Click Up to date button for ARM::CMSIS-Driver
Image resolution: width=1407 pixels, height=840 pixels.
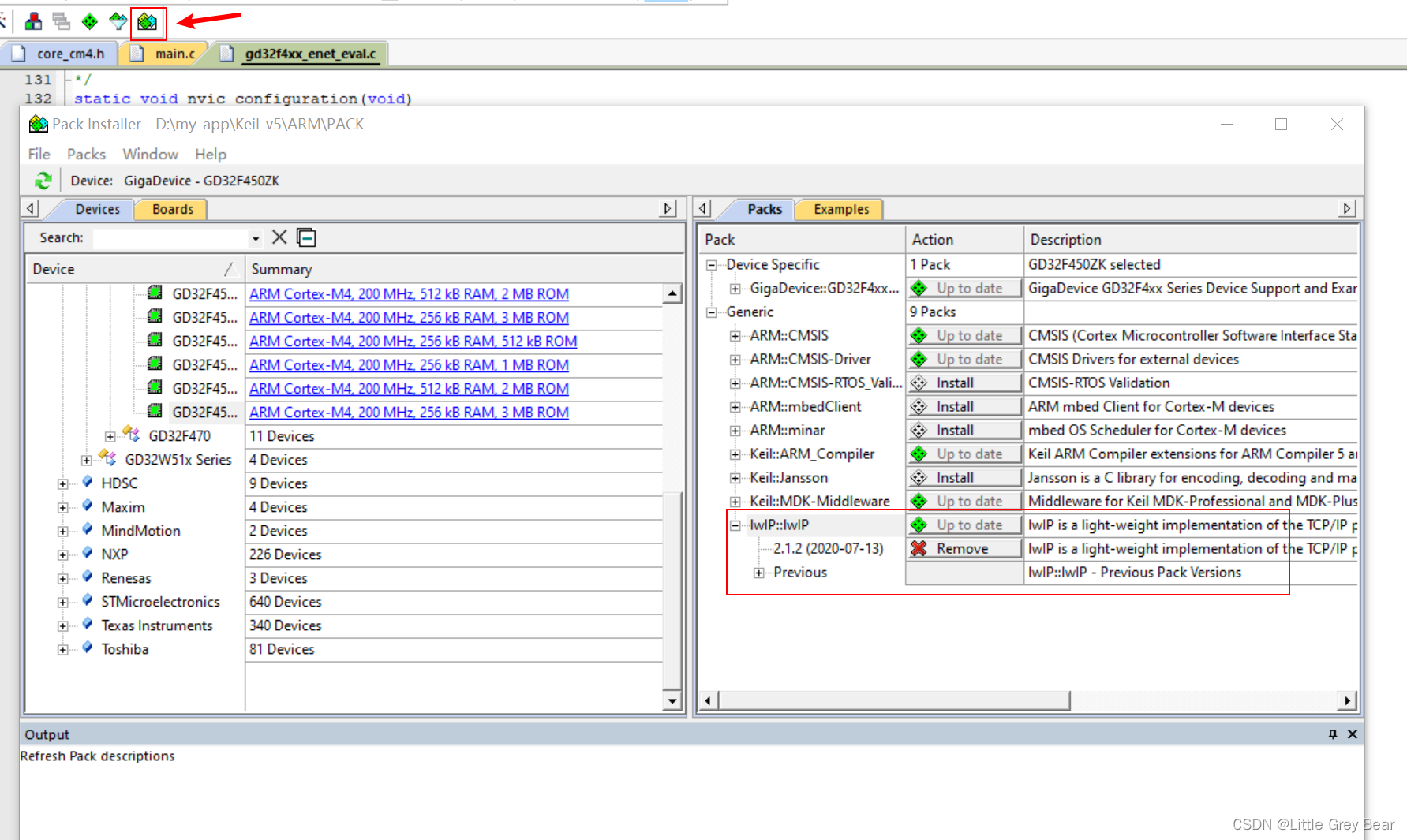click(x=964, y=360)
